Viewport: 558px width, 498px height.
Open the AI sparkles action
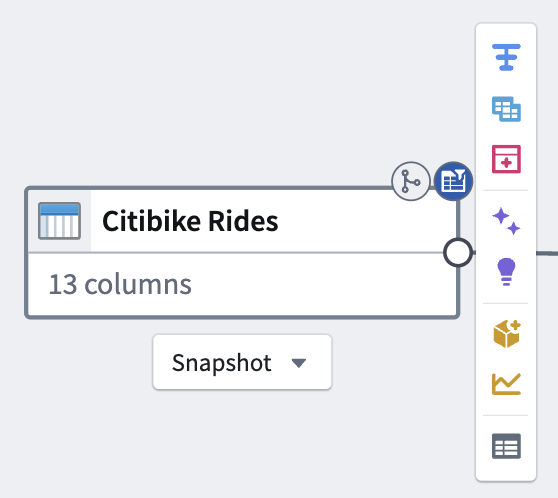click(x=506, y=221)
